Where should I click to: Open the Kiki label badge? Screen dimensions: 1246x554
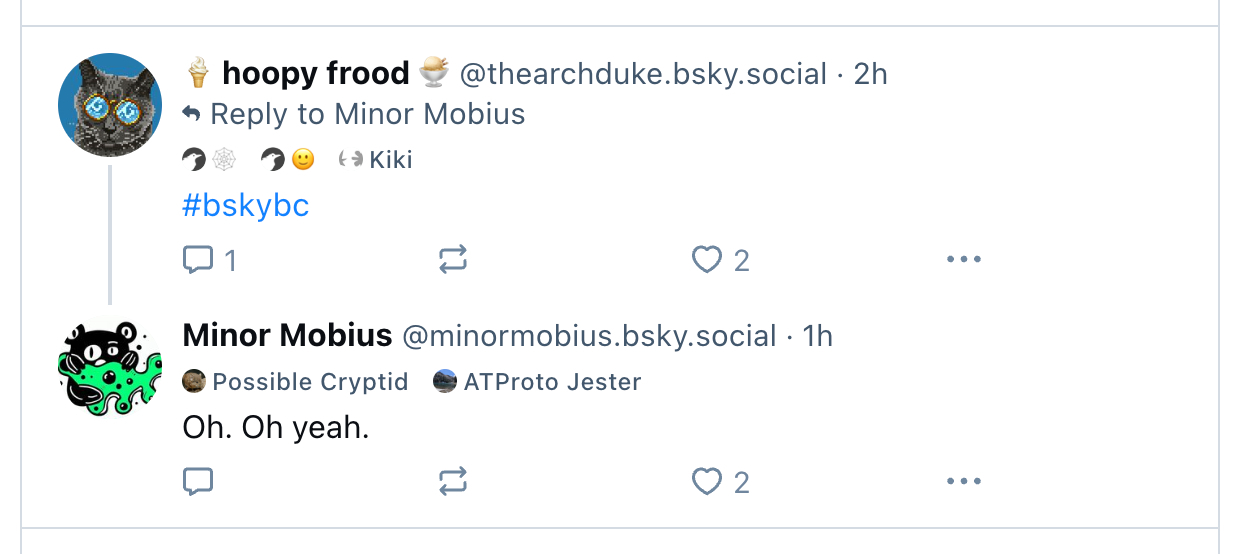click(x=376, y=160)
